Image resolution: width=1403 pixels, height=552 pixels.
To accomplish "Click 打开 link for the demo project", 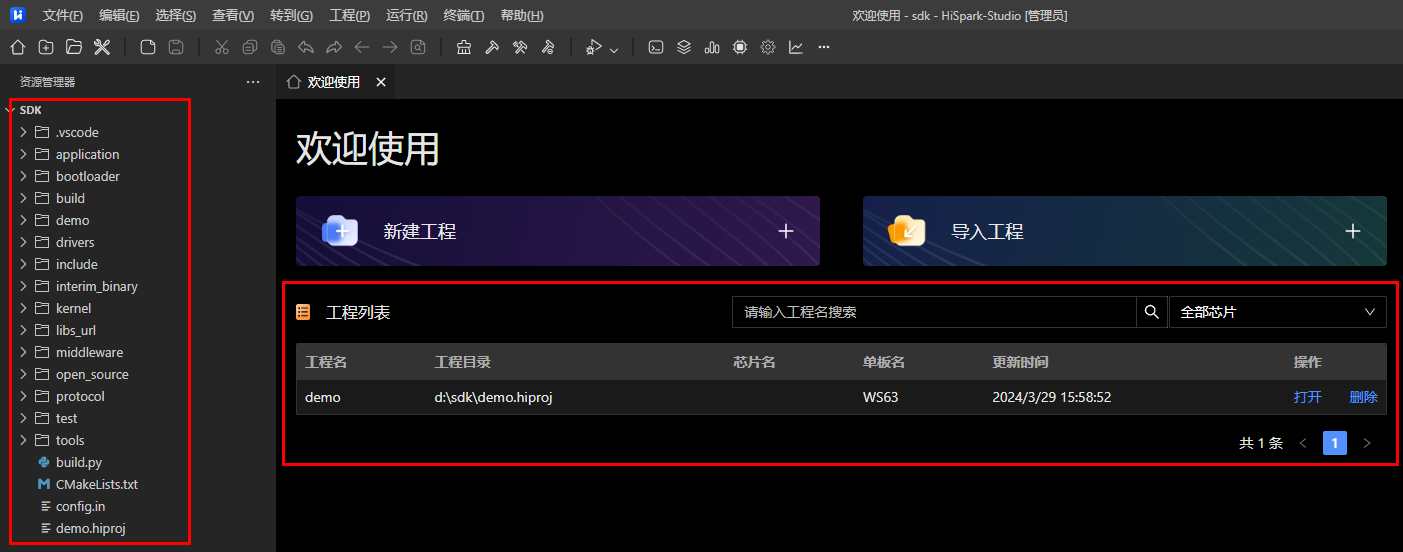I will point(1307,397).
